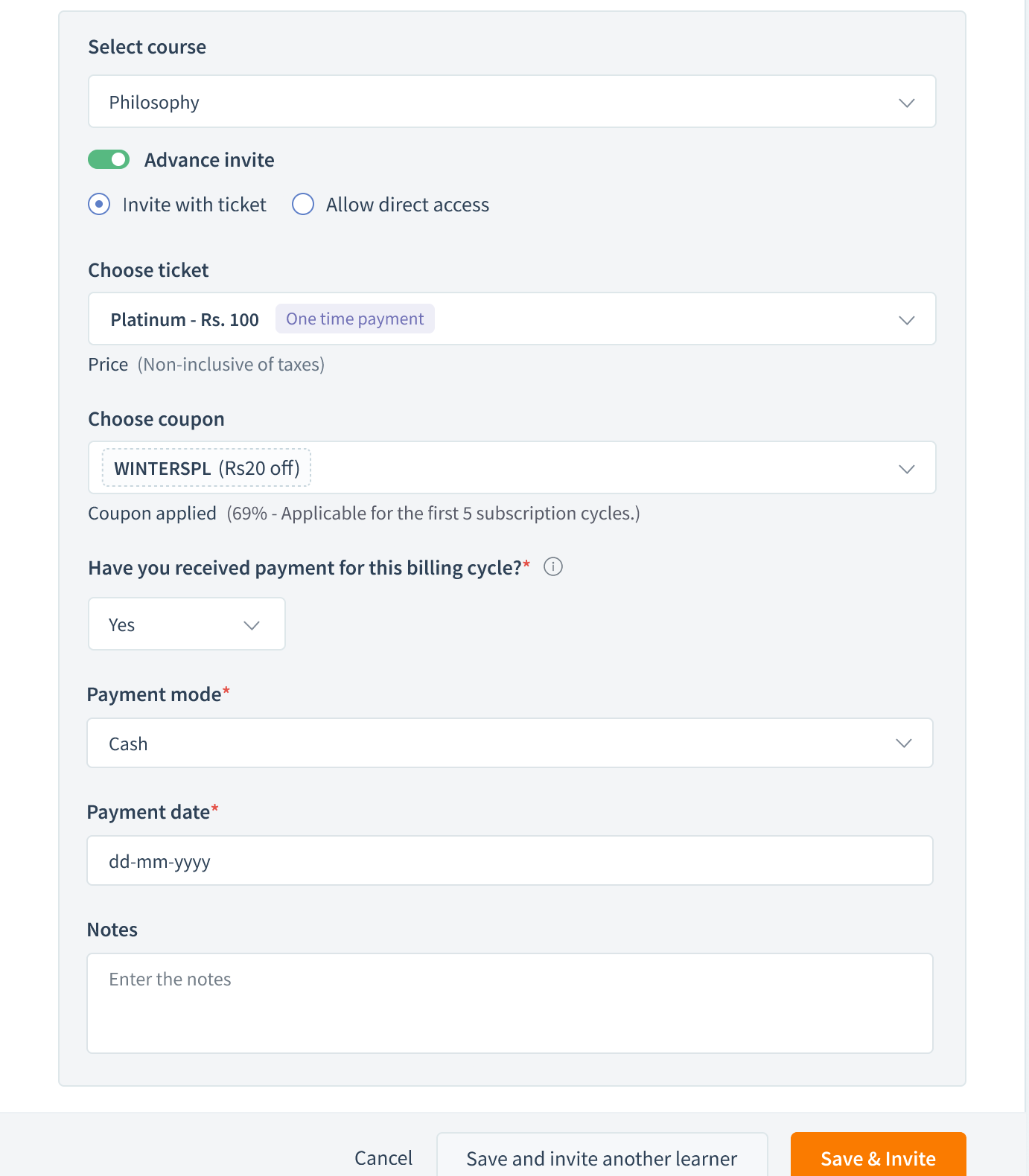Click the chevron arrow in Payment mode field

[903, 744]
